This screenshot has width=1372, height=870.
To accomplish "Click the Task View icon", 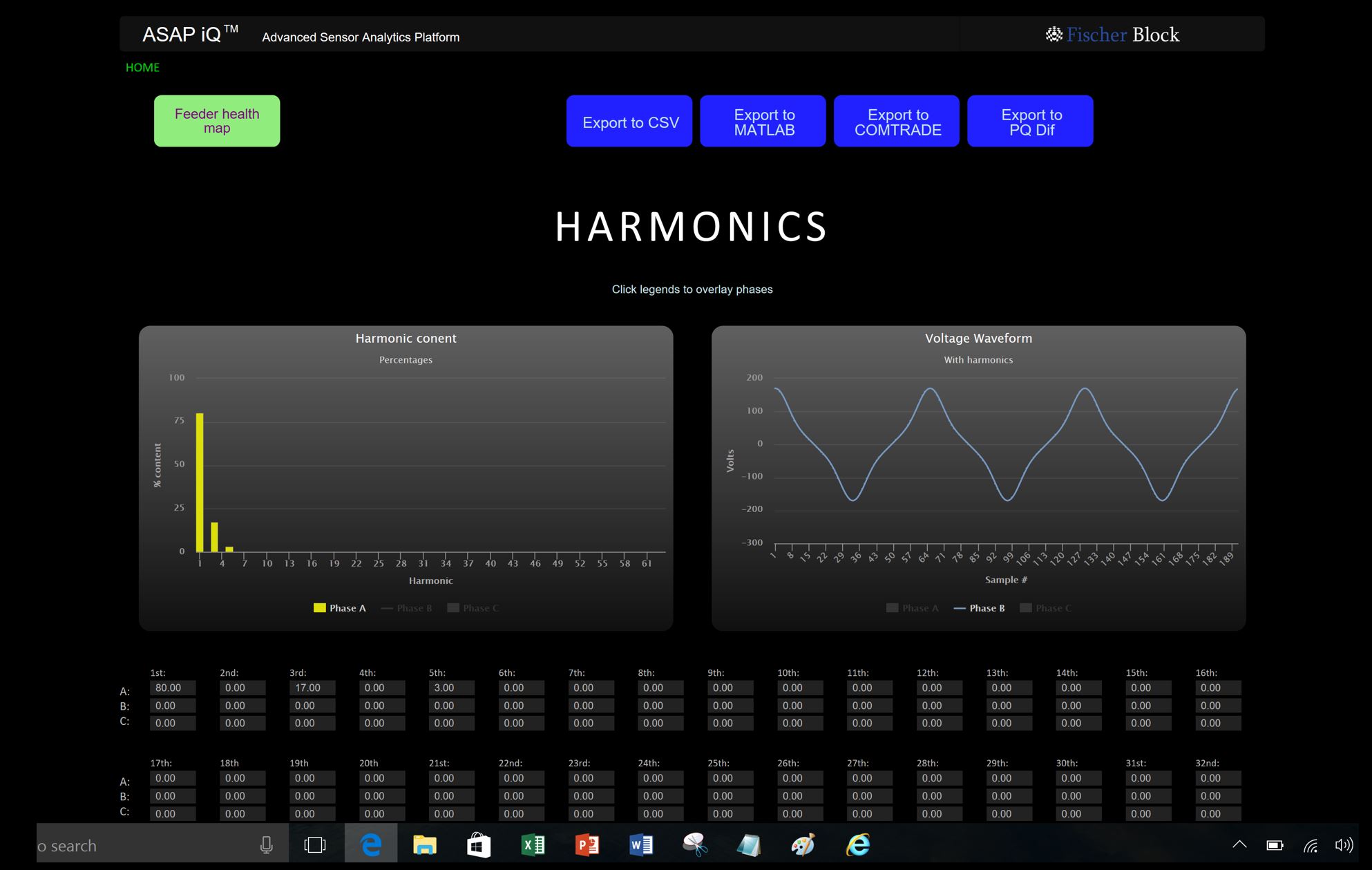I will (314, 844).
